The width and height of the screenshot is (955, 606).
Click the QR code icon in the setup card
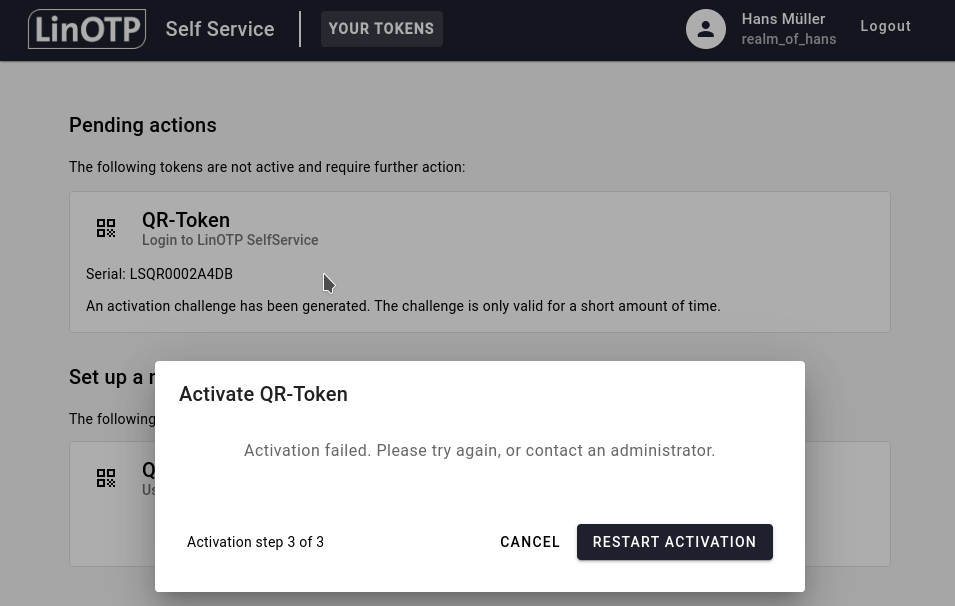tap(106, 478)
